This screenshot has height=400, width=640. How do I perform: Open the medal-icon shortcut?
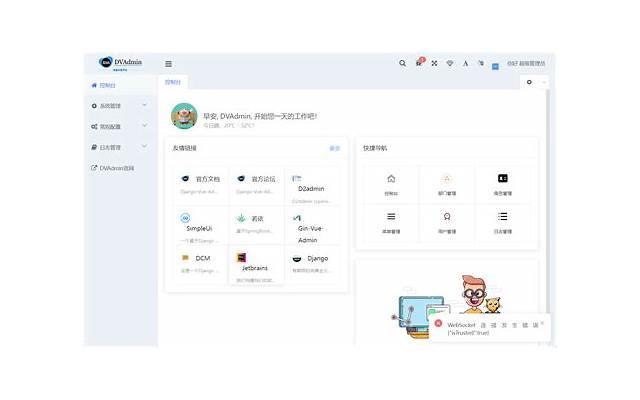447,223
